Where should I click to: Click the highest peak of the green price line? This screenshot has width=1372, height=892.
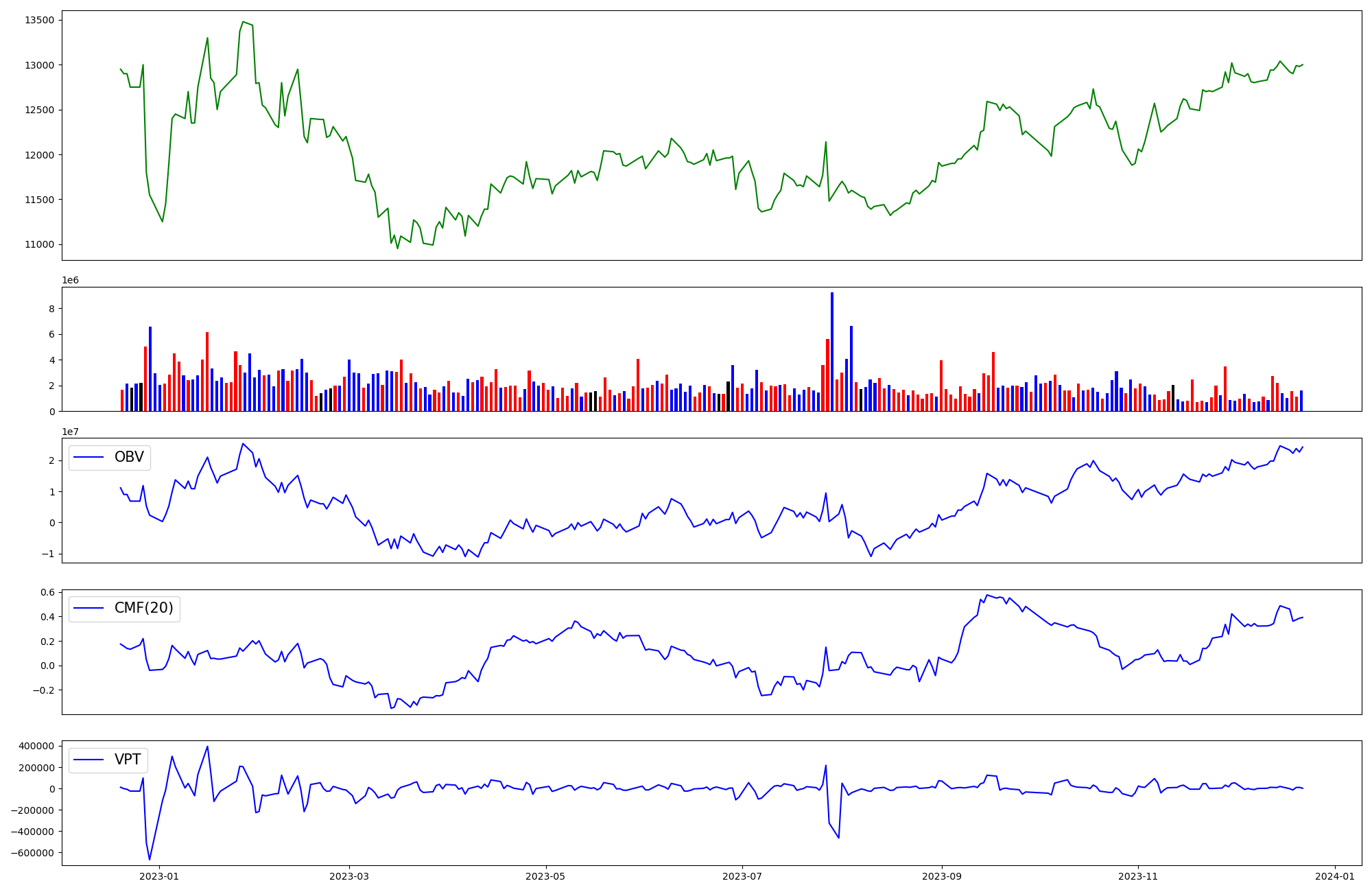pyautogui.click(x=243, y=22)
